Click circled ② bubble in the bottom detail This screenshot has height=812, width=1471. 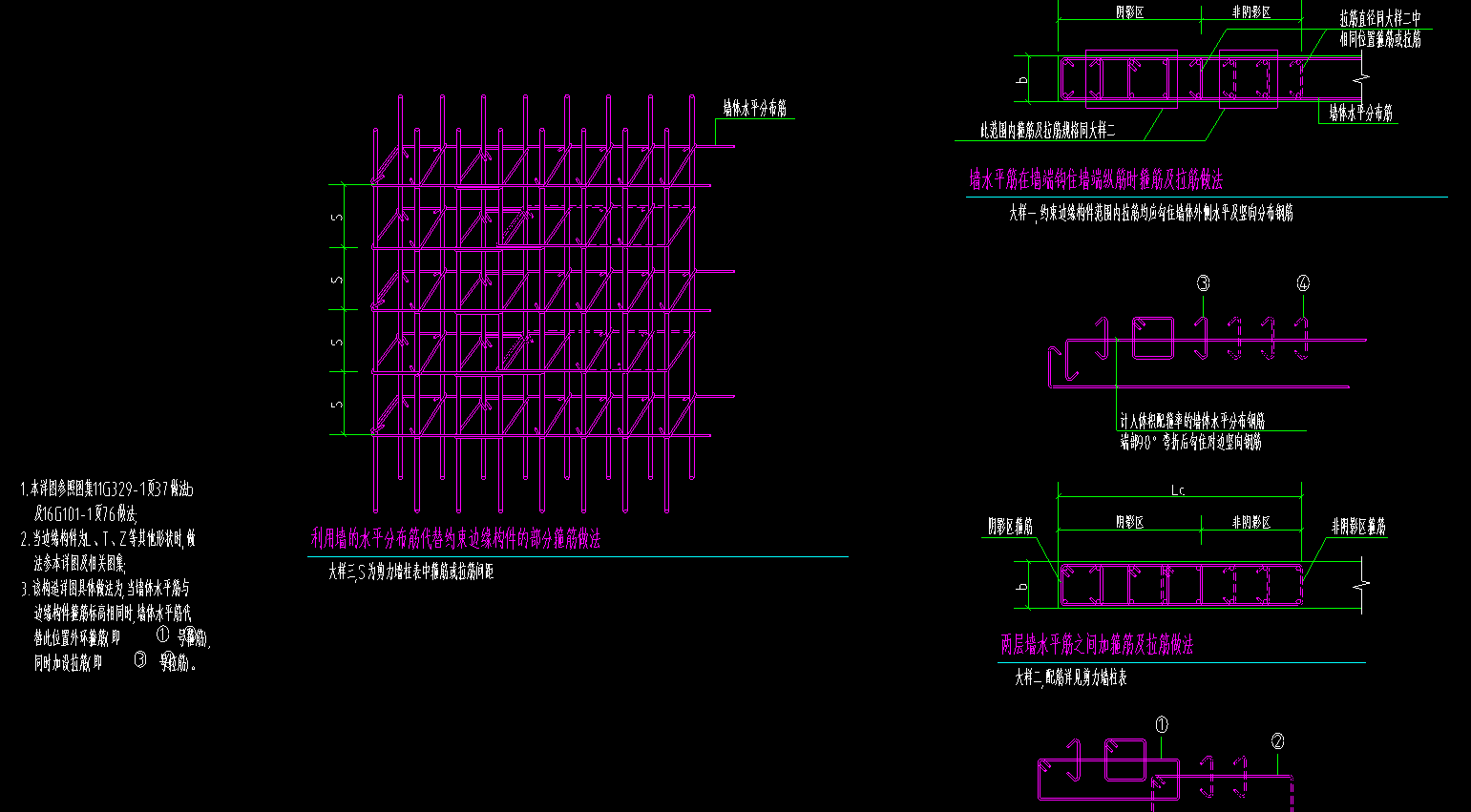(x=1278, y=740)
